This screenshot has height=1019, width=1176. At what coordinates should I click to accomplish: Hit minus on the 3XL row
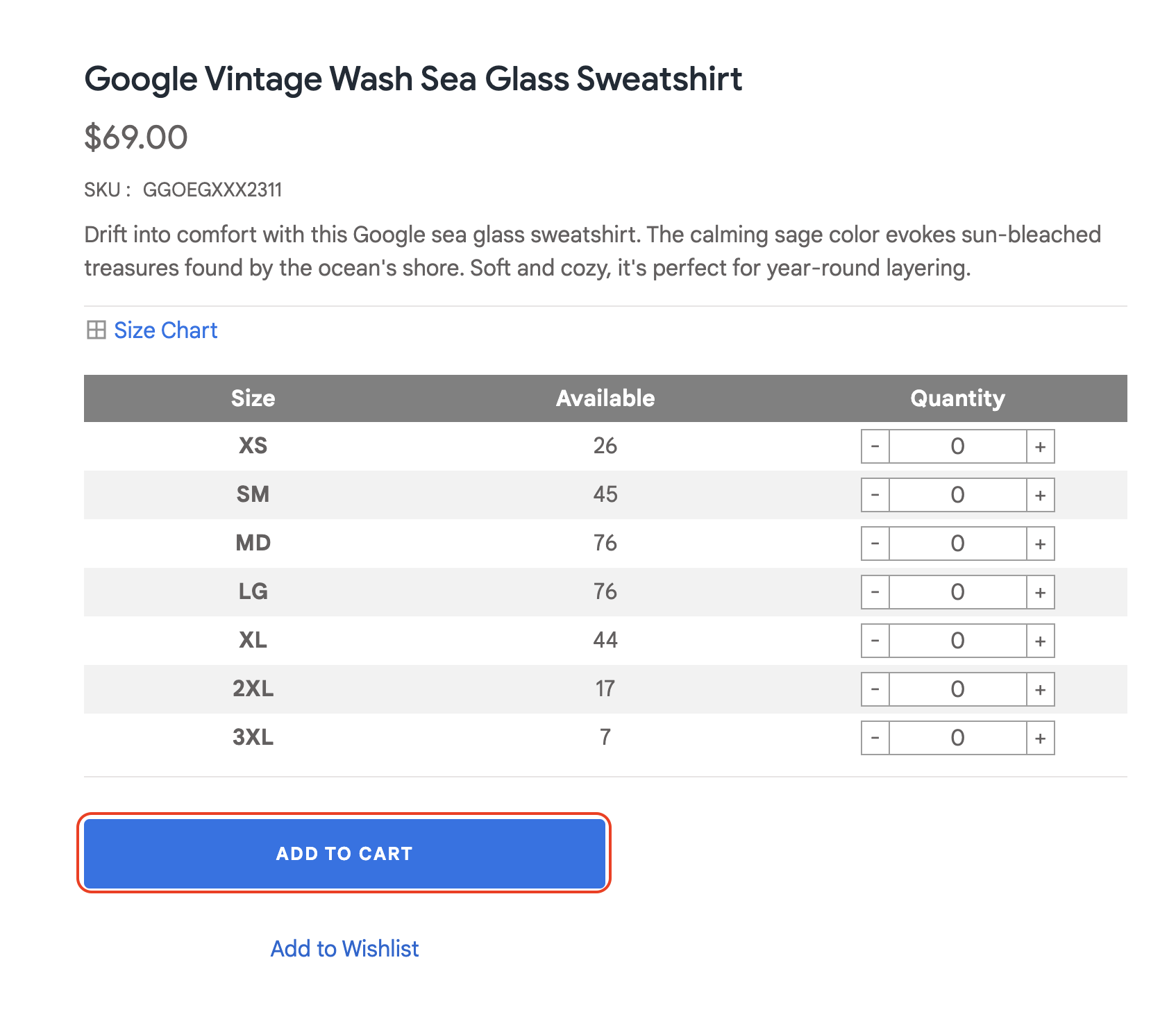point(875,738)
